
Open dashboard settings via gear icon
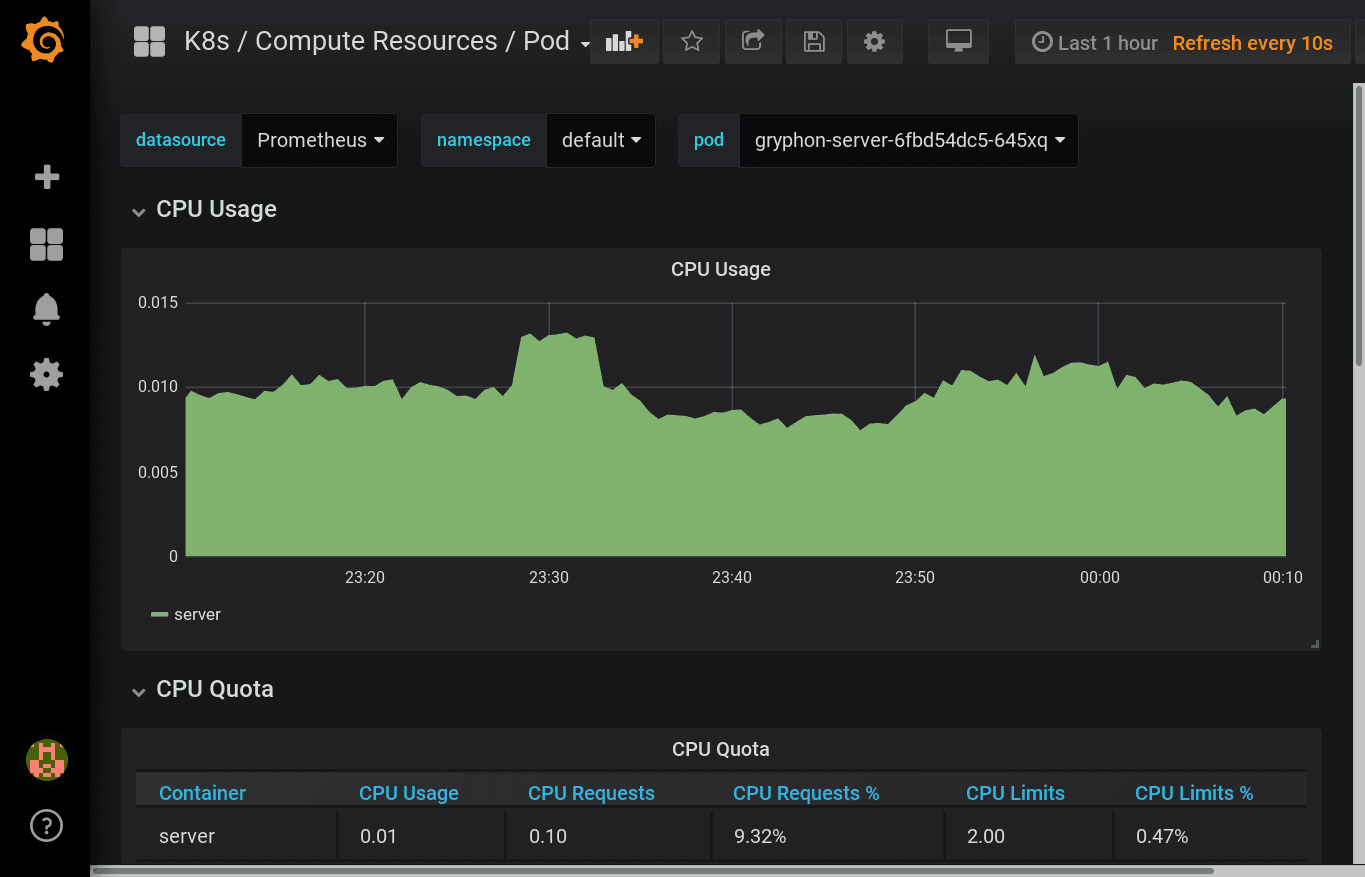pos(874,41)
